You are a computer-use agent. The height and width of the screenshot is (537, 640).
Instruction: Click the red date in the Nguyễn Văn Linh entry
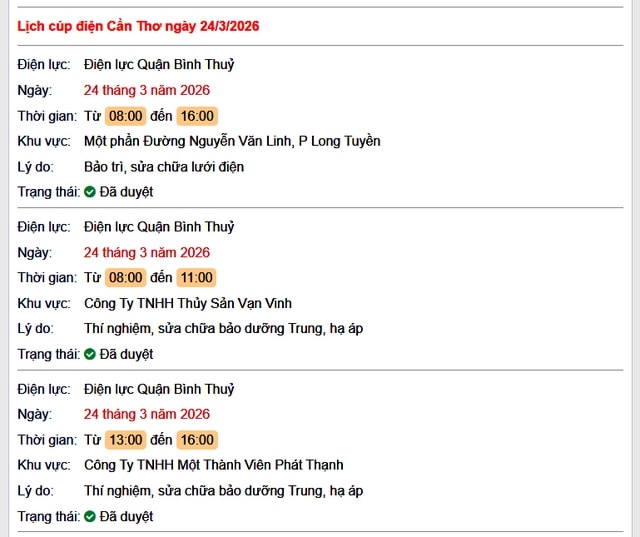tap(147, 90)
